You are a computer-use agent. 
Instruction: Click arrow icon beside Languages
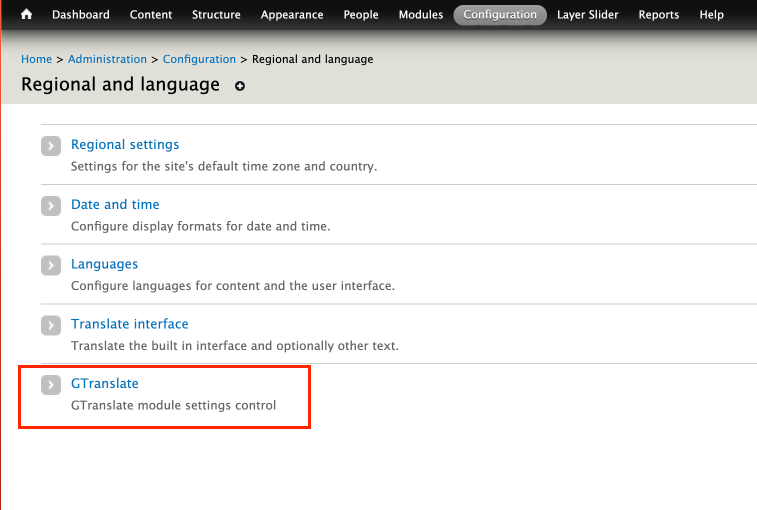pyautogui.click(x=51, y=265)
